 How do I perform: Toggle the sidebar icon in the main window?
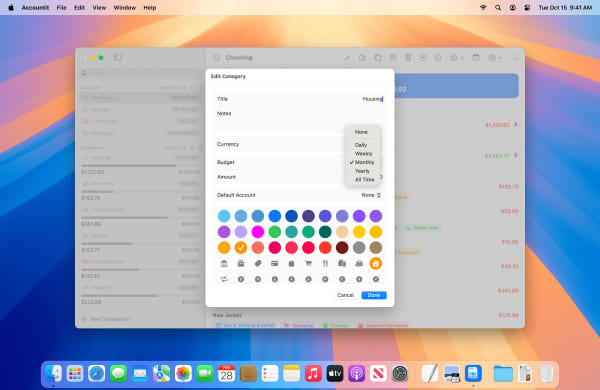point(117,58)
